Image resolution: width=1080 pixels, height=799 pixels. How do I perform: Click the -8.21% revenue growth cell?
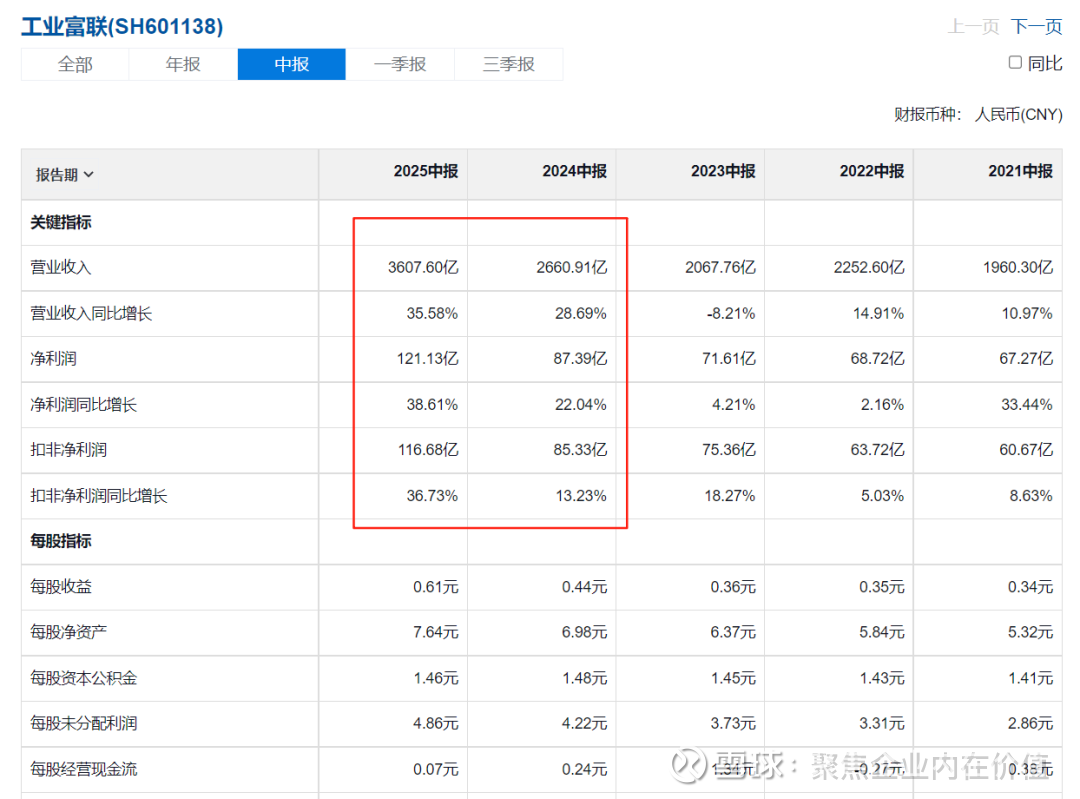click(731, 313)
